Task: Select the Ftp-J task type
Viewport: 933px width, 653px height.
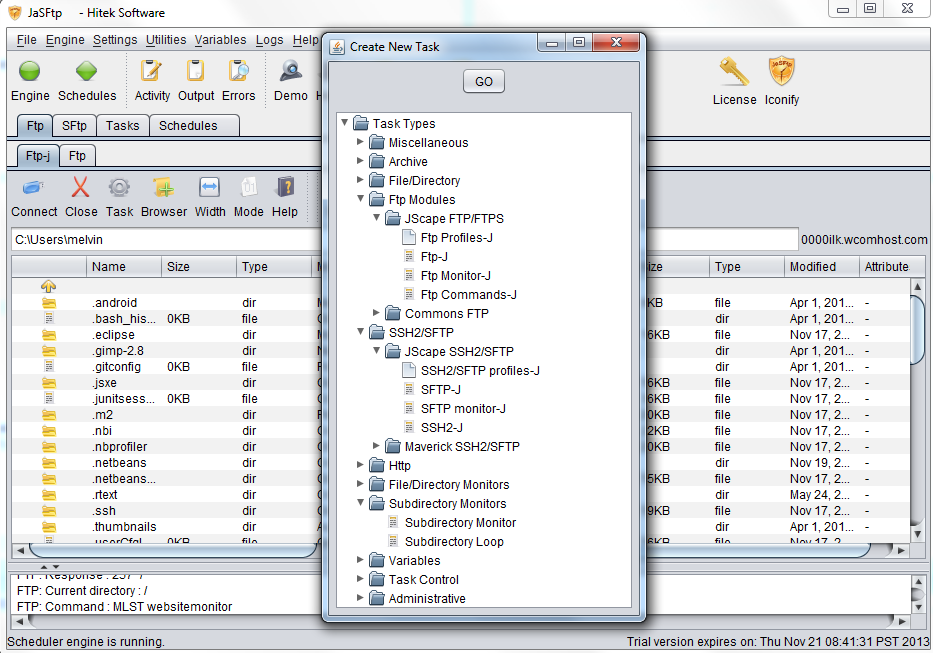Action: point(434,257)
